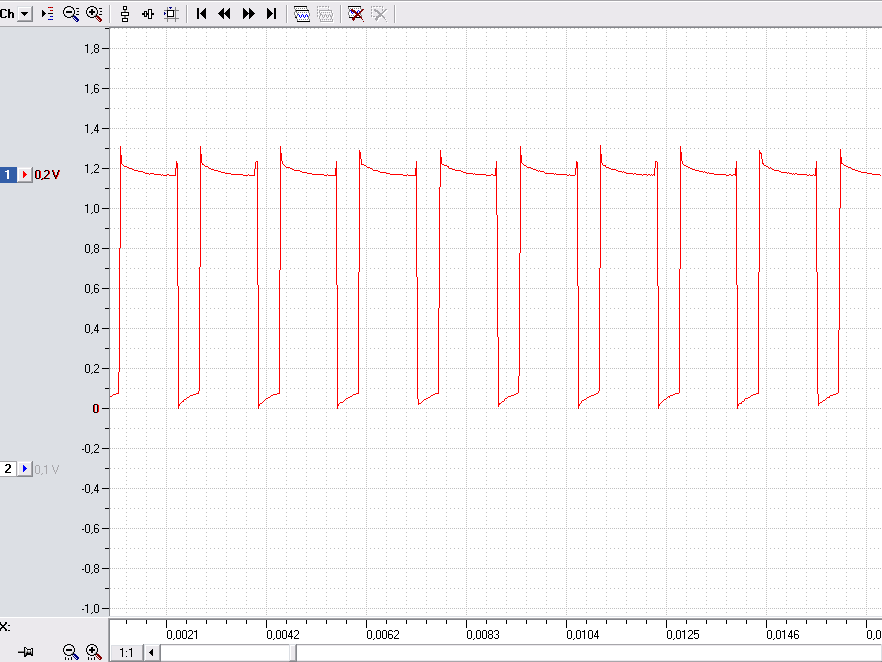
Task: Click the 1,4 voltage axis label
Action: tap(92, 129)
